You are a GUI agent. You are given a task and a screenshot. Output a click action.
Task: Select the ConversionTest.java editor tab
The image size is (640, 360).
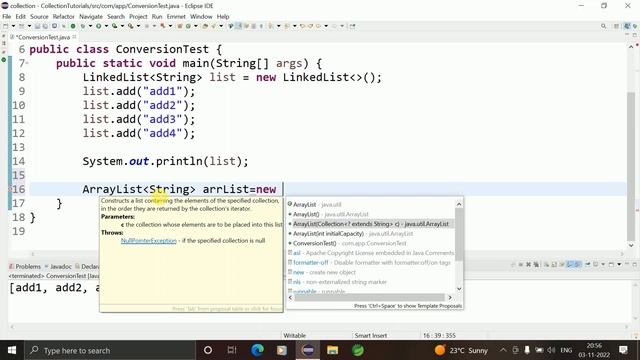point(43,37)
